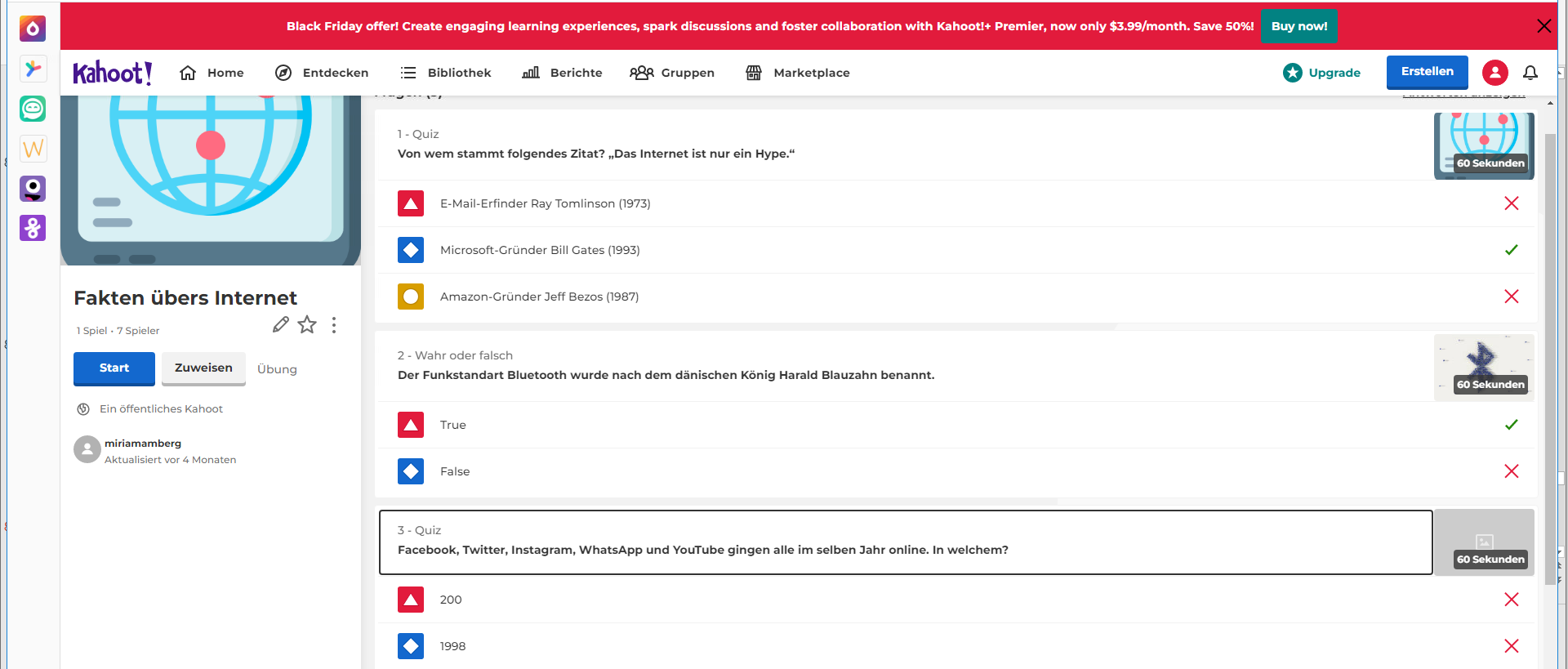Open the notifications bell

pyautogui.click(x=1530, y=73)
